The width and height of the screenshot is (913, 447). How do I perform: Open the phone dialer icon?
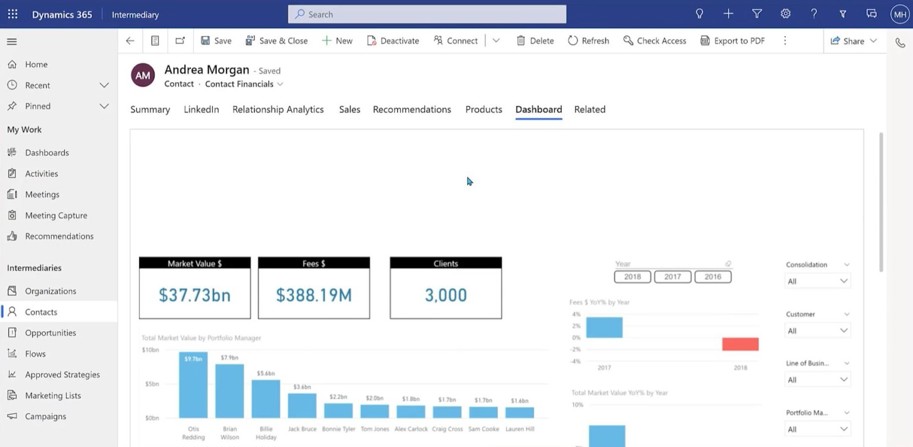900,42
